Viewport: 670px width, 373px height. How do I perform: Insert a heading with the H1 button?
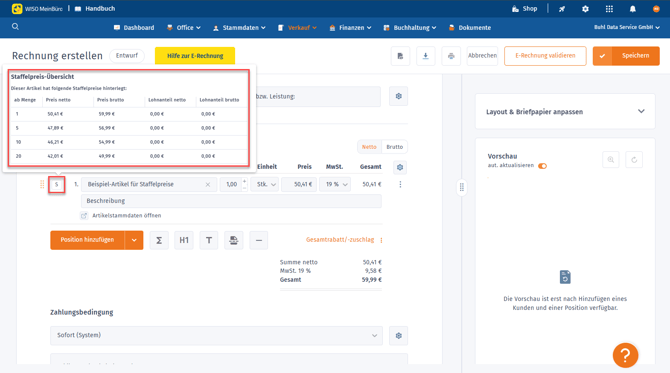[x=184, y=240]
